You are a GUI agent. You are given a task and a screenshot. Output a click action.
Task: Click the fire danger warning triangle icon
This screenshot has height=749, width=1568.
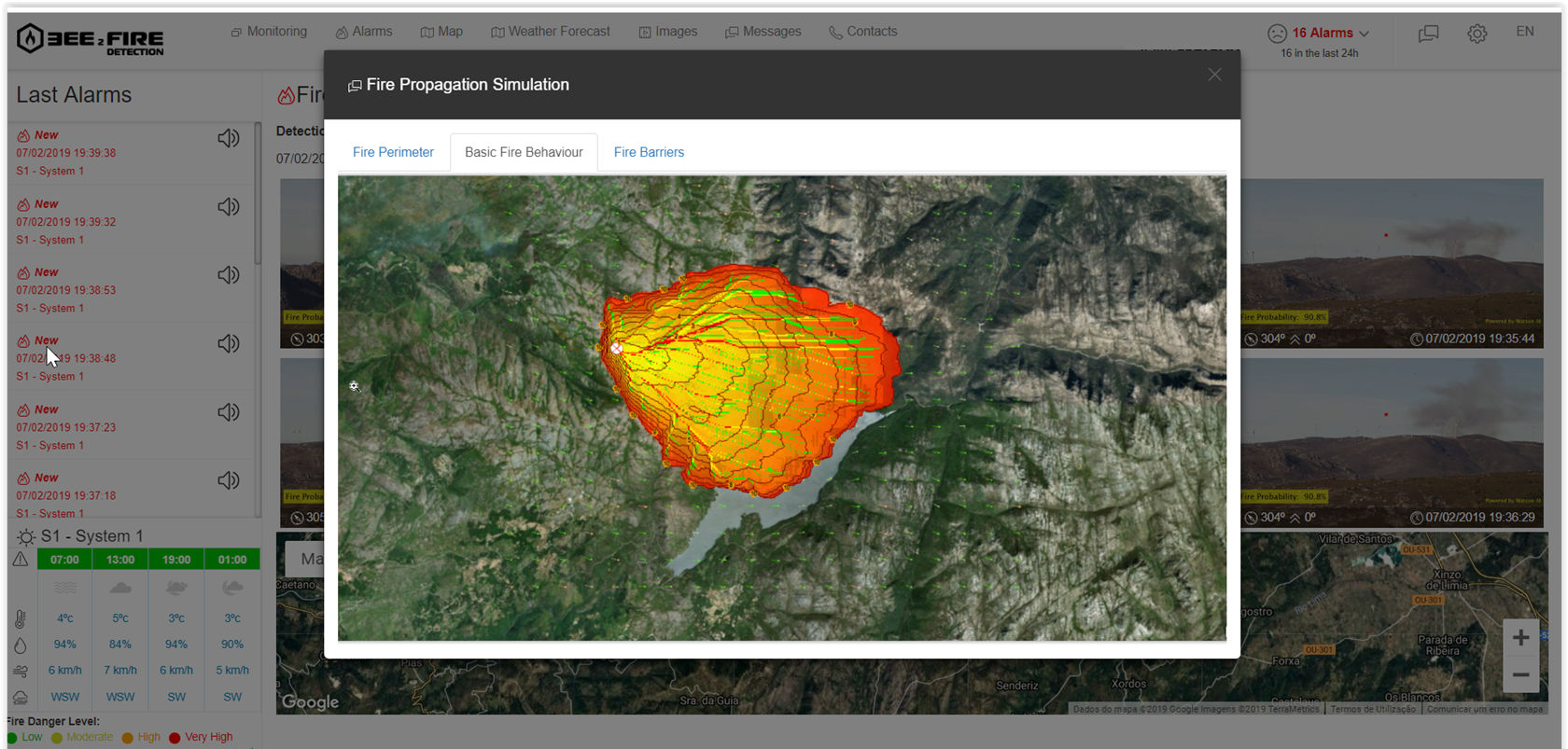21,560
